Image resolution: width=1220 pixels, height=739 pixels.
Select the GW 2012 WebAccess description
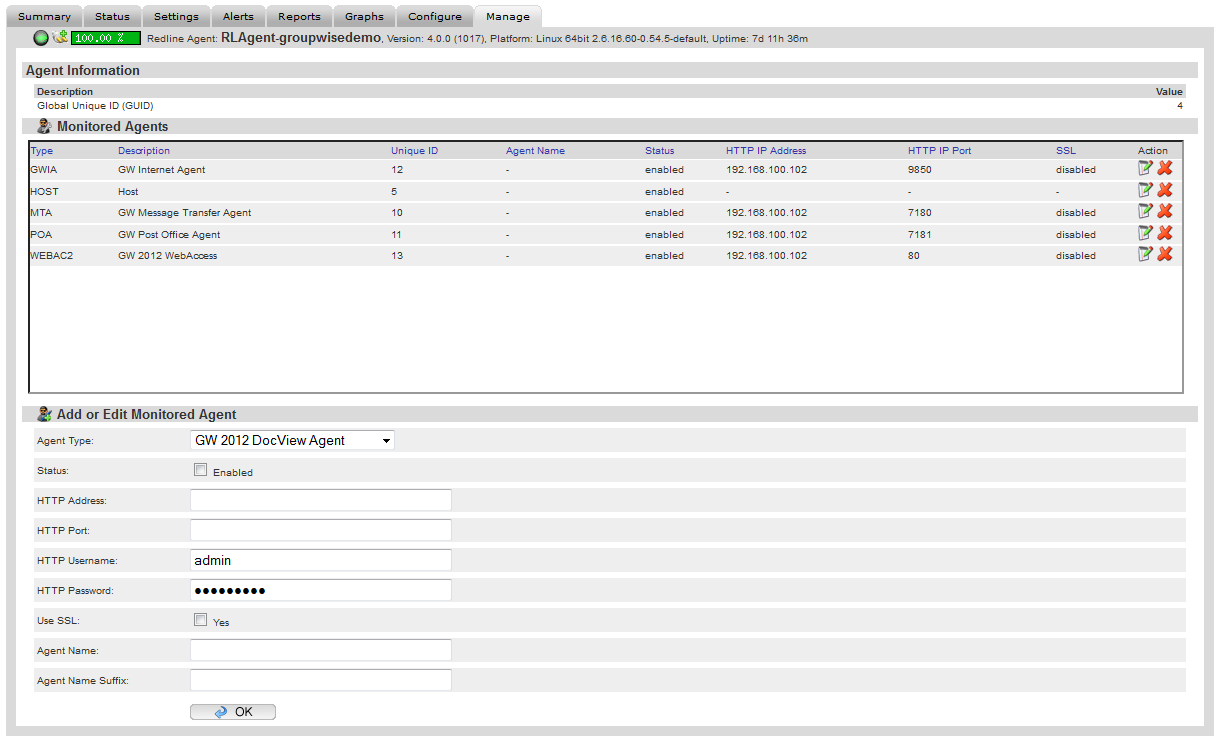click(167, 256)
